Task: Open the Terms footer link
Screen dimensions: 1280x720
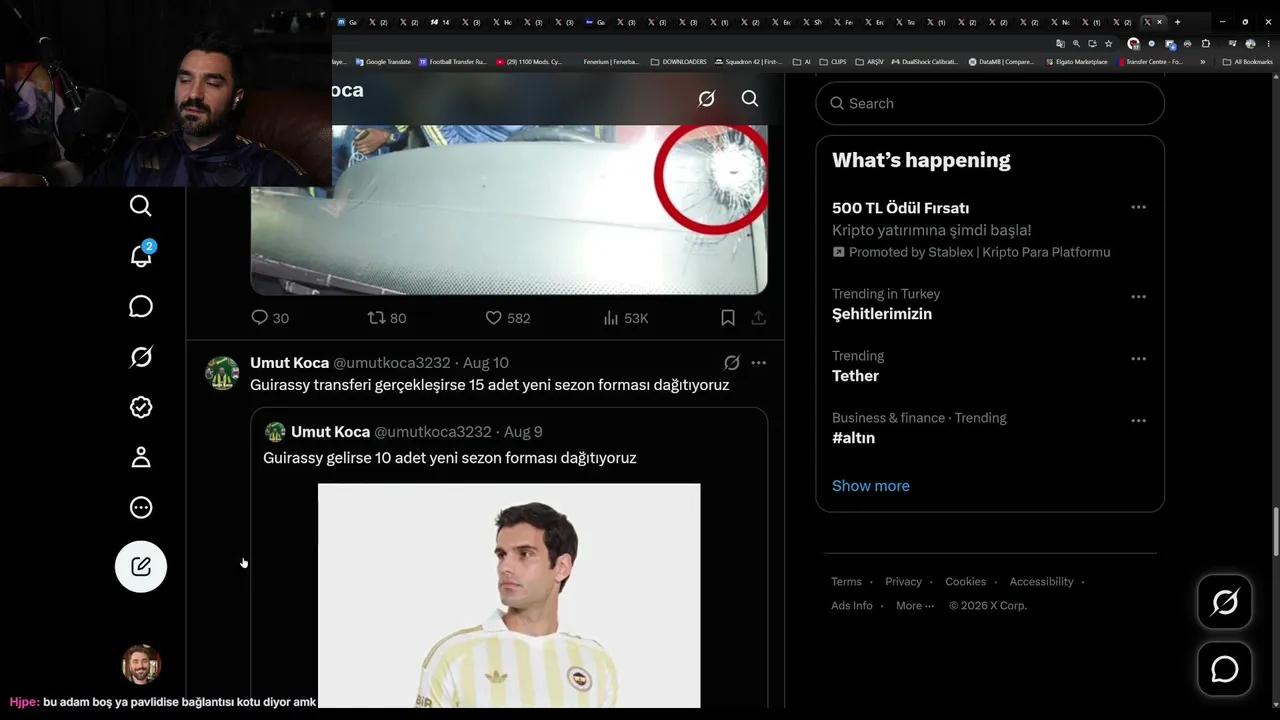Action: coord(846,582)
